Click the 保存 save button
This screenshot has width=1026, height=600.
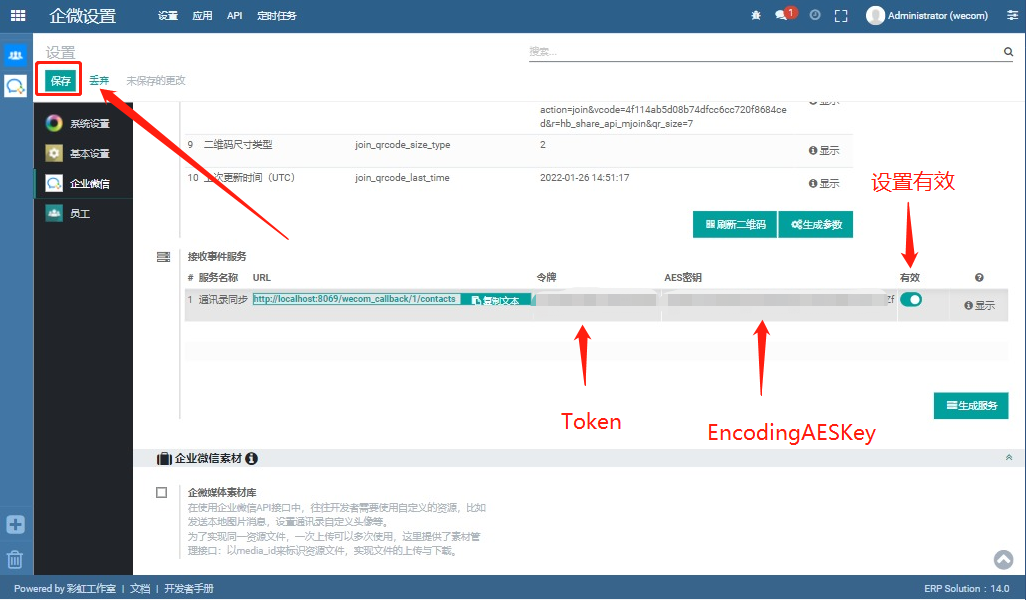60,81
